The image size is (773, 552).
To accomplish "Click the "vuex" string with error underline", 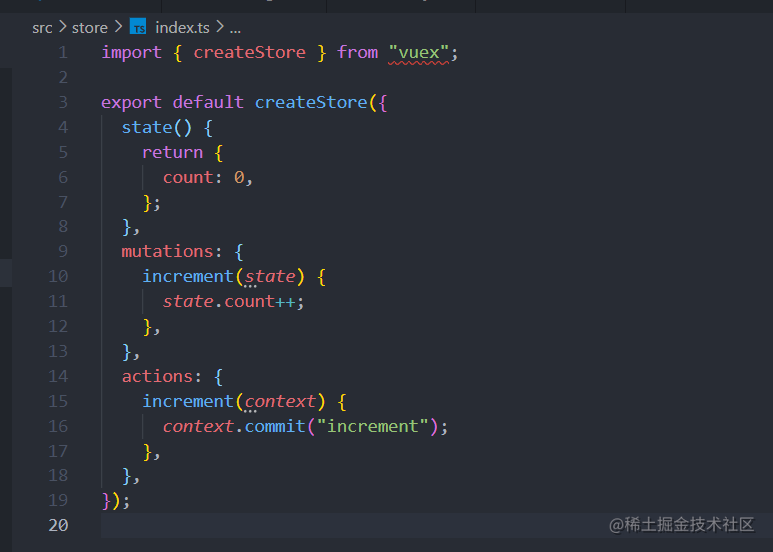I will [x=419, y=52].
